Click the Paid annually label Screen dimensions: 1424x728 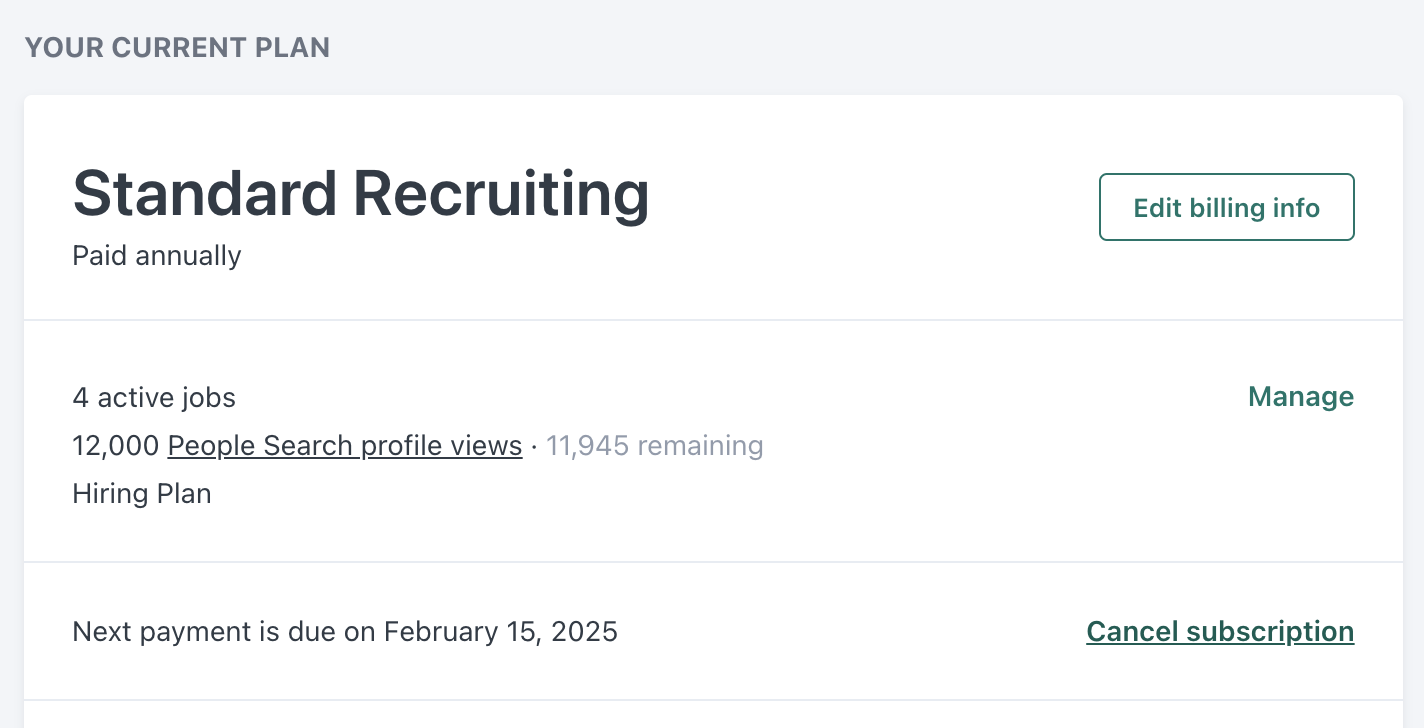click(157, 256)
